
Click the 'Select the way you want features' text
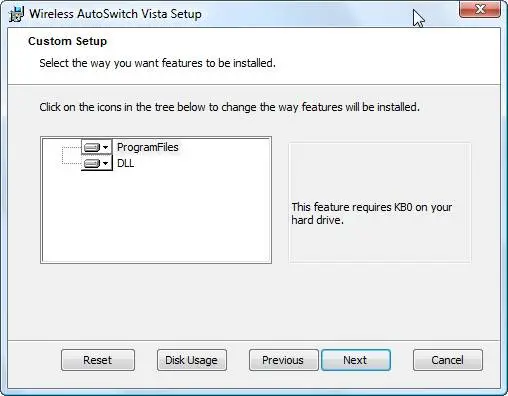point(157,63)
